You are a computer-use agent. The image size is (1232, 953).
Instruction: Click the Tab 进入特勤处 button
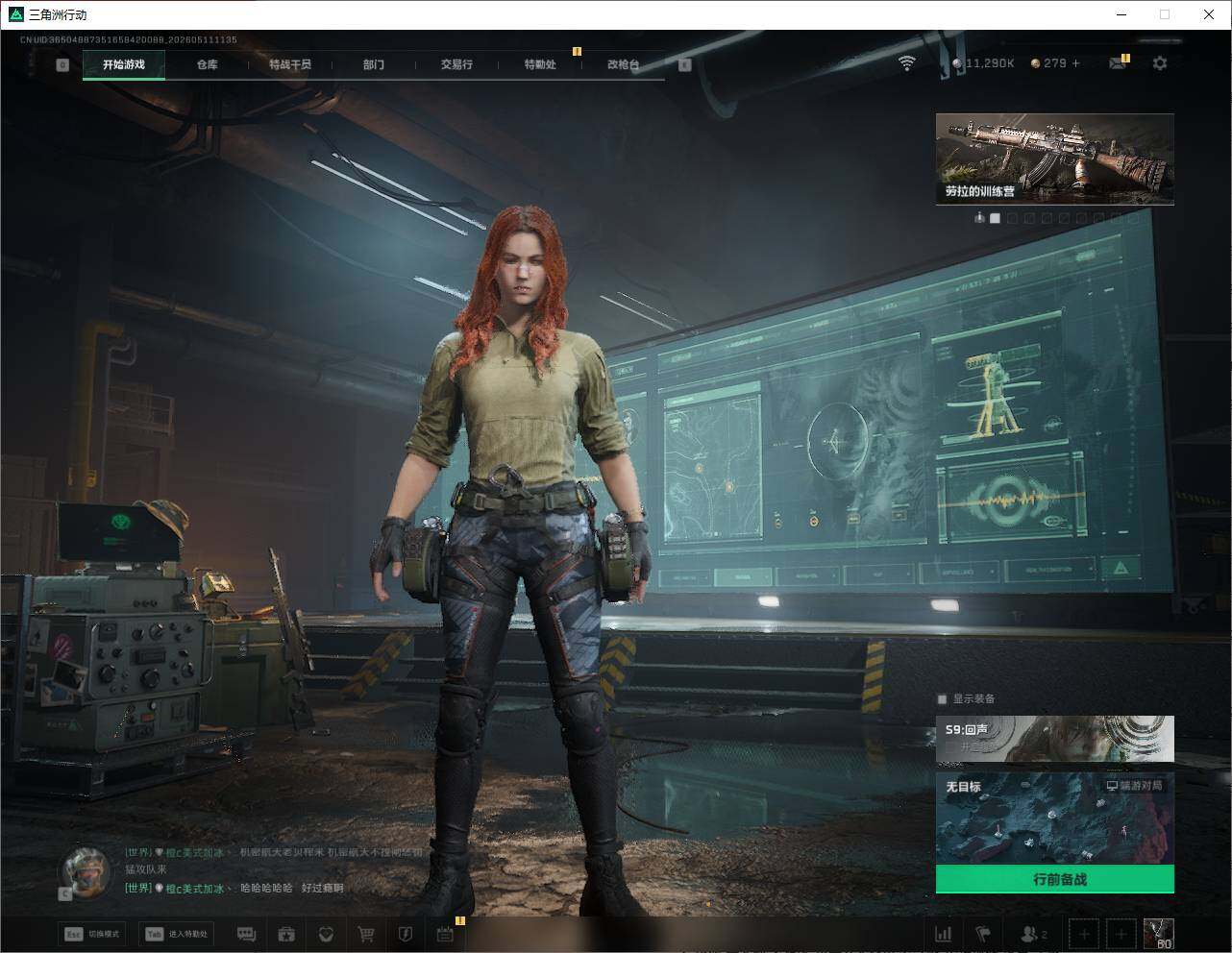[x=177, y=934]
